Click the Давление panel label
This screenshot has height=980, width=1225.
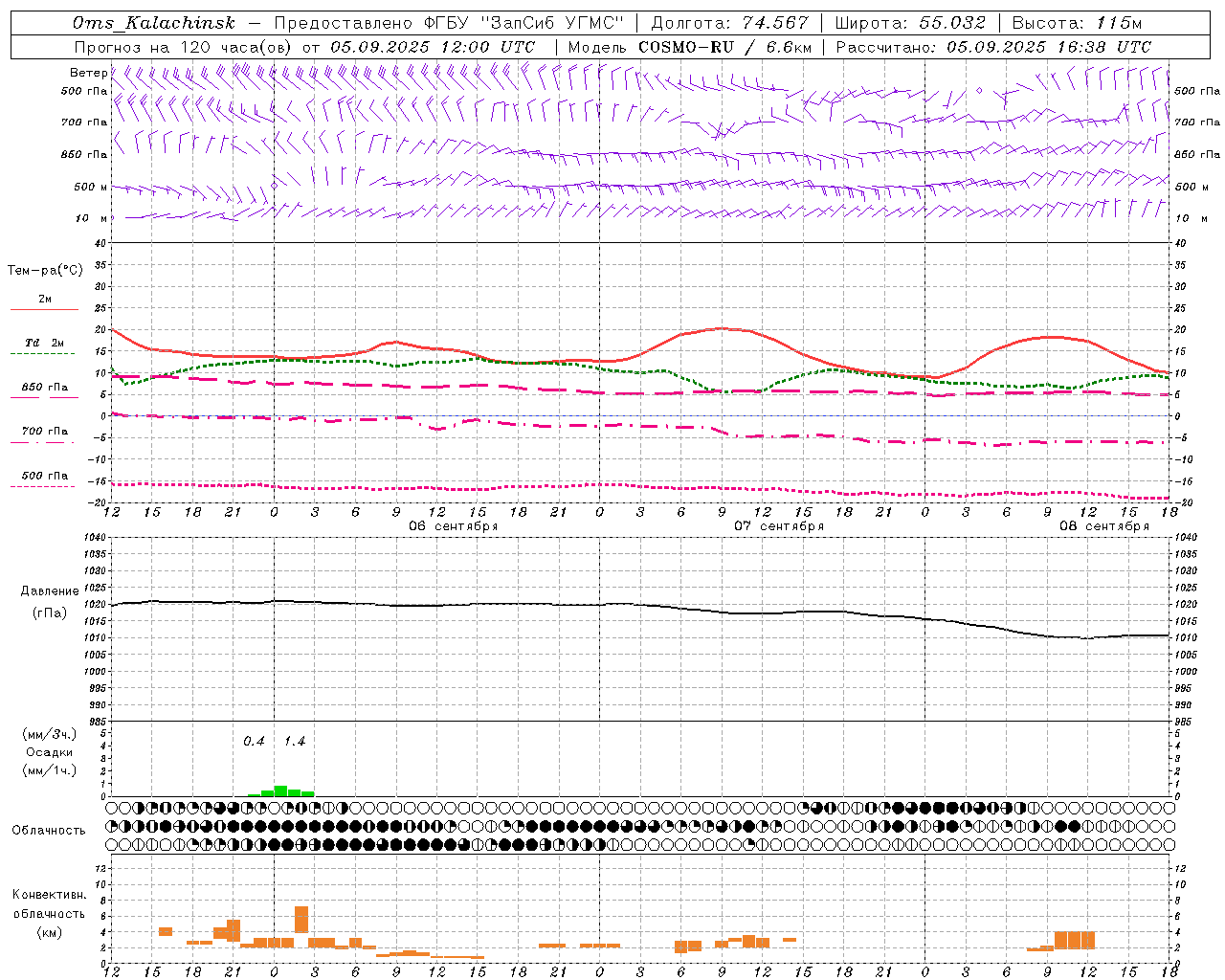click(x=50, y=591)
